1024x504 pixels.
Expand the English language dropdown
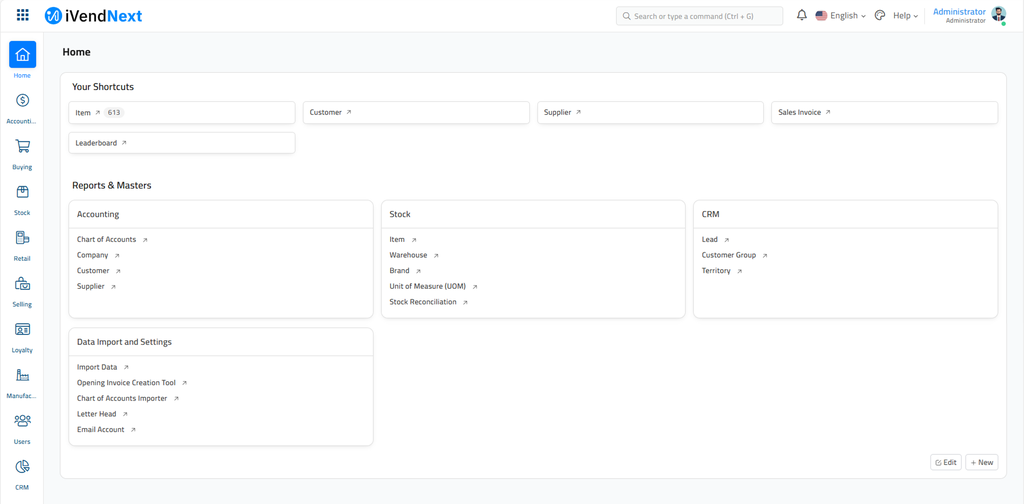pos(841,16)
